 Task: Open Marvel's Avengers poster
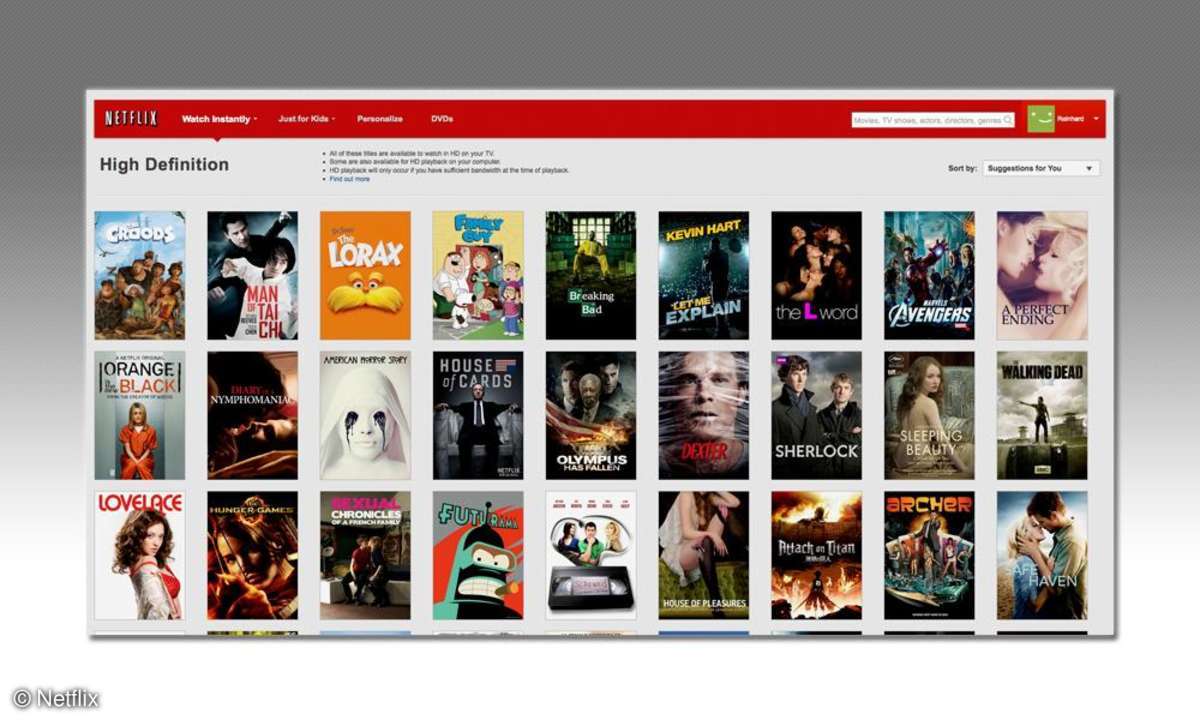click(x=929, y=275)
